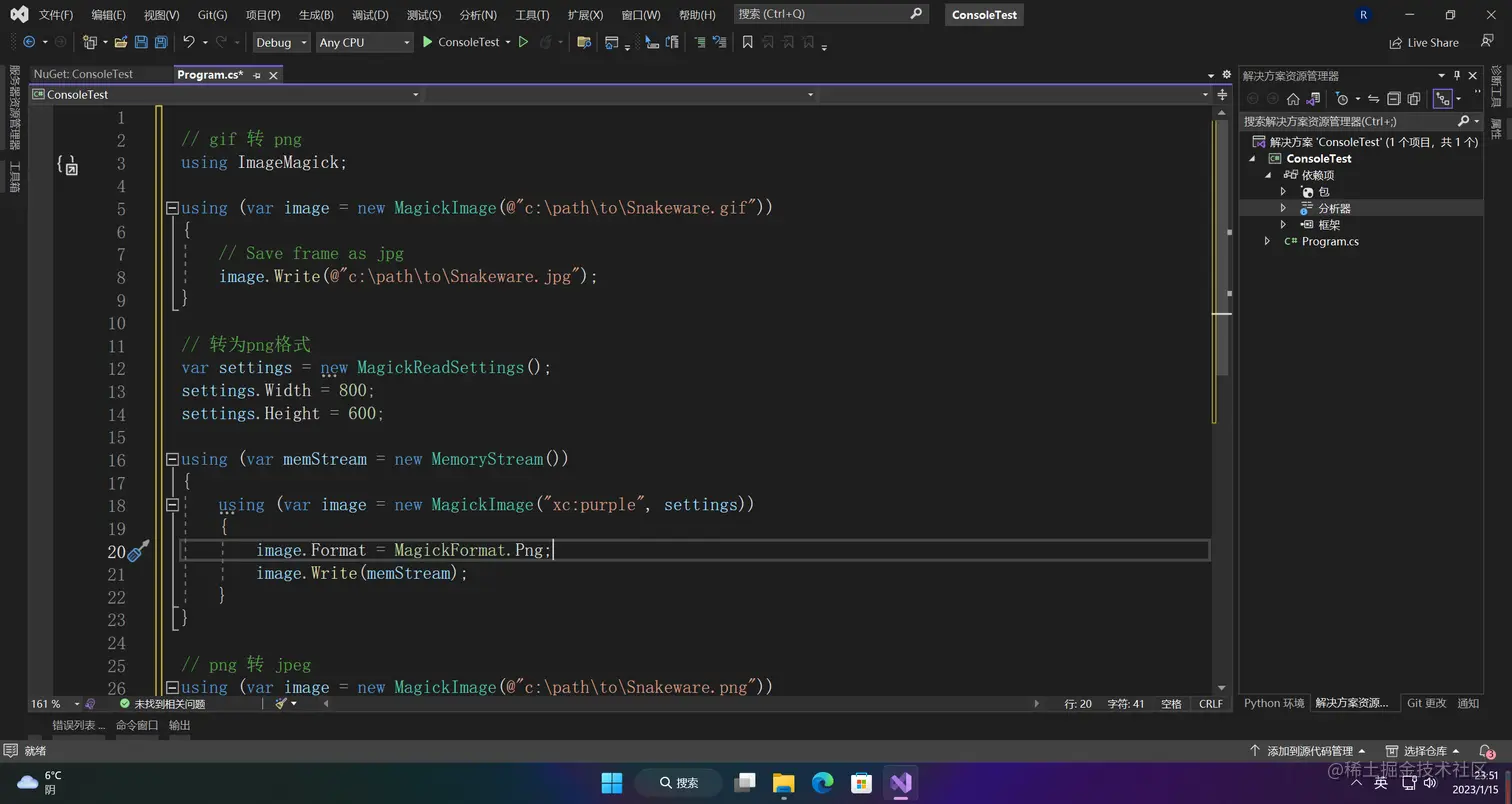Viewport: 1512px width, 804px height.
Task: Click the home icon in Solution Explorer
Action: tap(1293, 99)
